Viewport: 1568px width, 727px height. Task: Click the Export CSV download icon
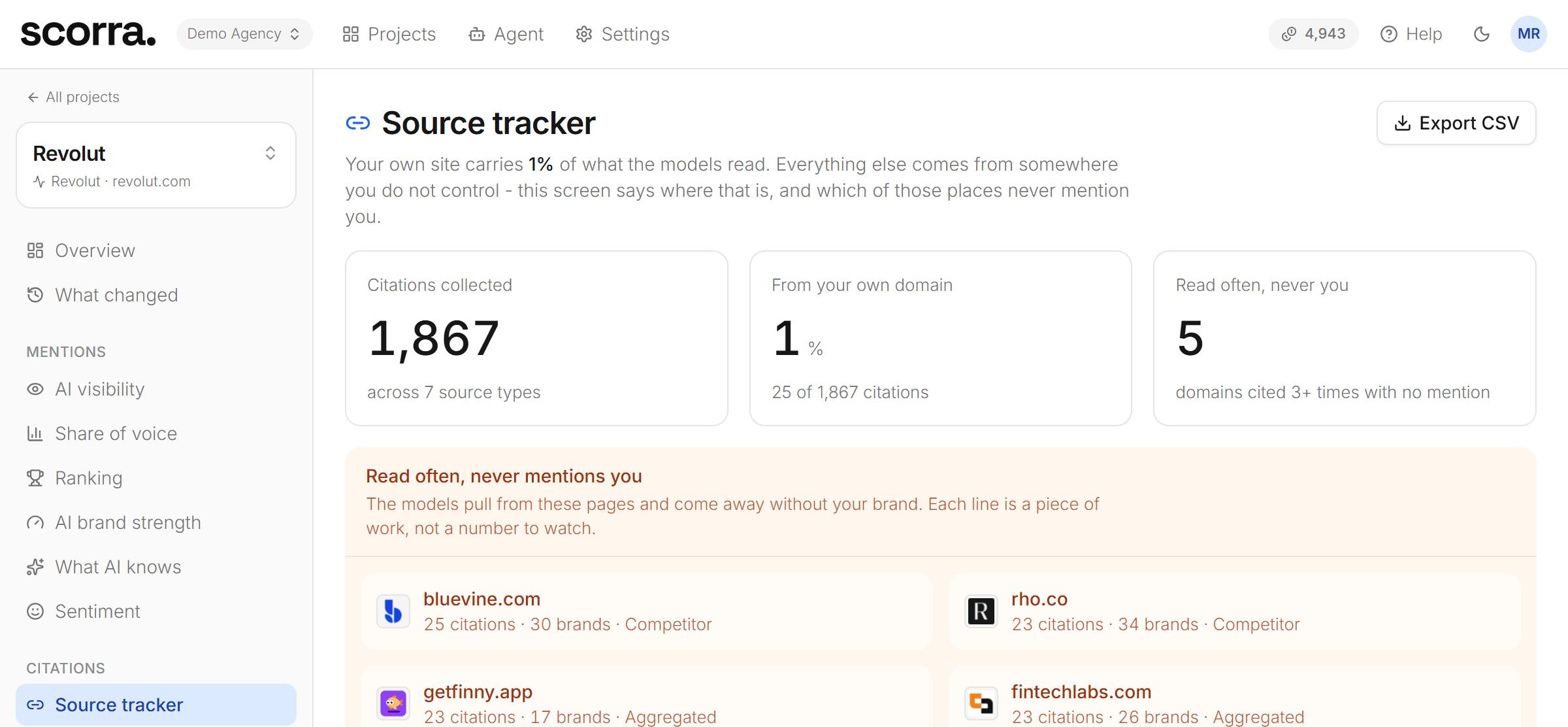pos(1403,123)
